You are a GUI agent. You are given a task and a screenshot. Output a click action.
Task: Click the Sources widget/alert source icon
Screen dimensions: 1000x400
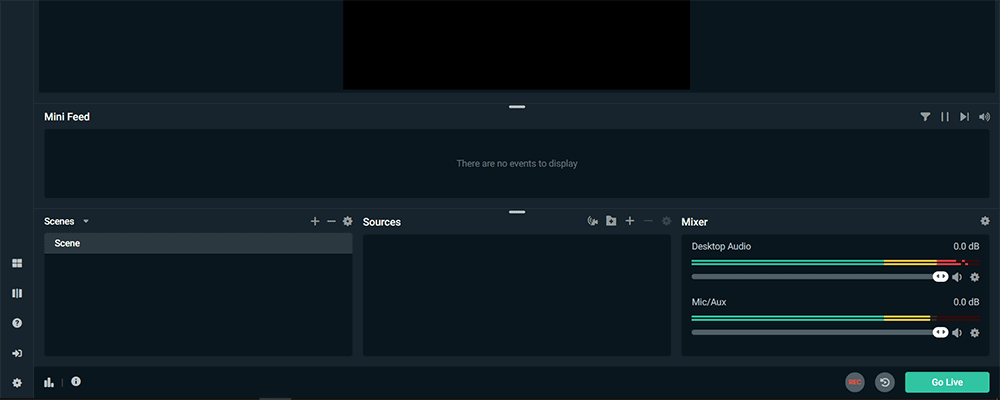[x=592, y=221]
